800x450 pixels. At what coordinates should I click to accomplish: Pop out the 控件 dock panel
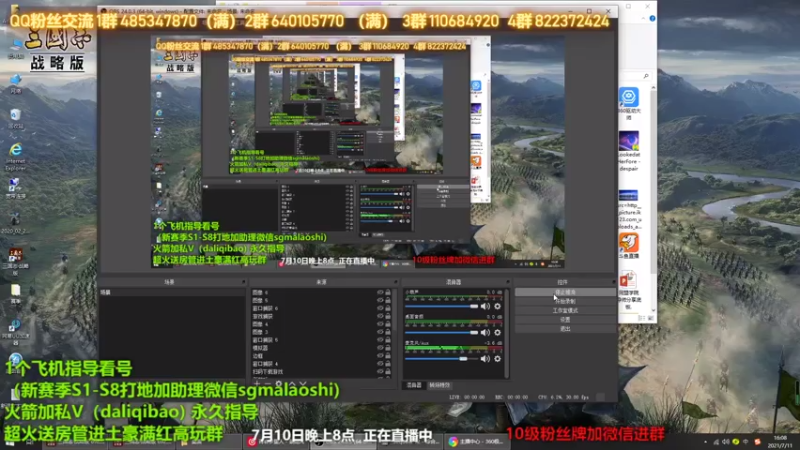click(613, 282)
